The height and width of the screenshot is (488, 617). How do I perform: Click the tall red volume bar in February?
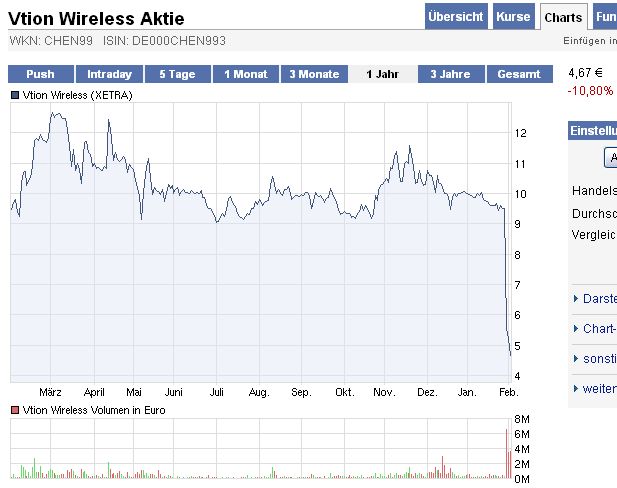[x=507, y=453]
